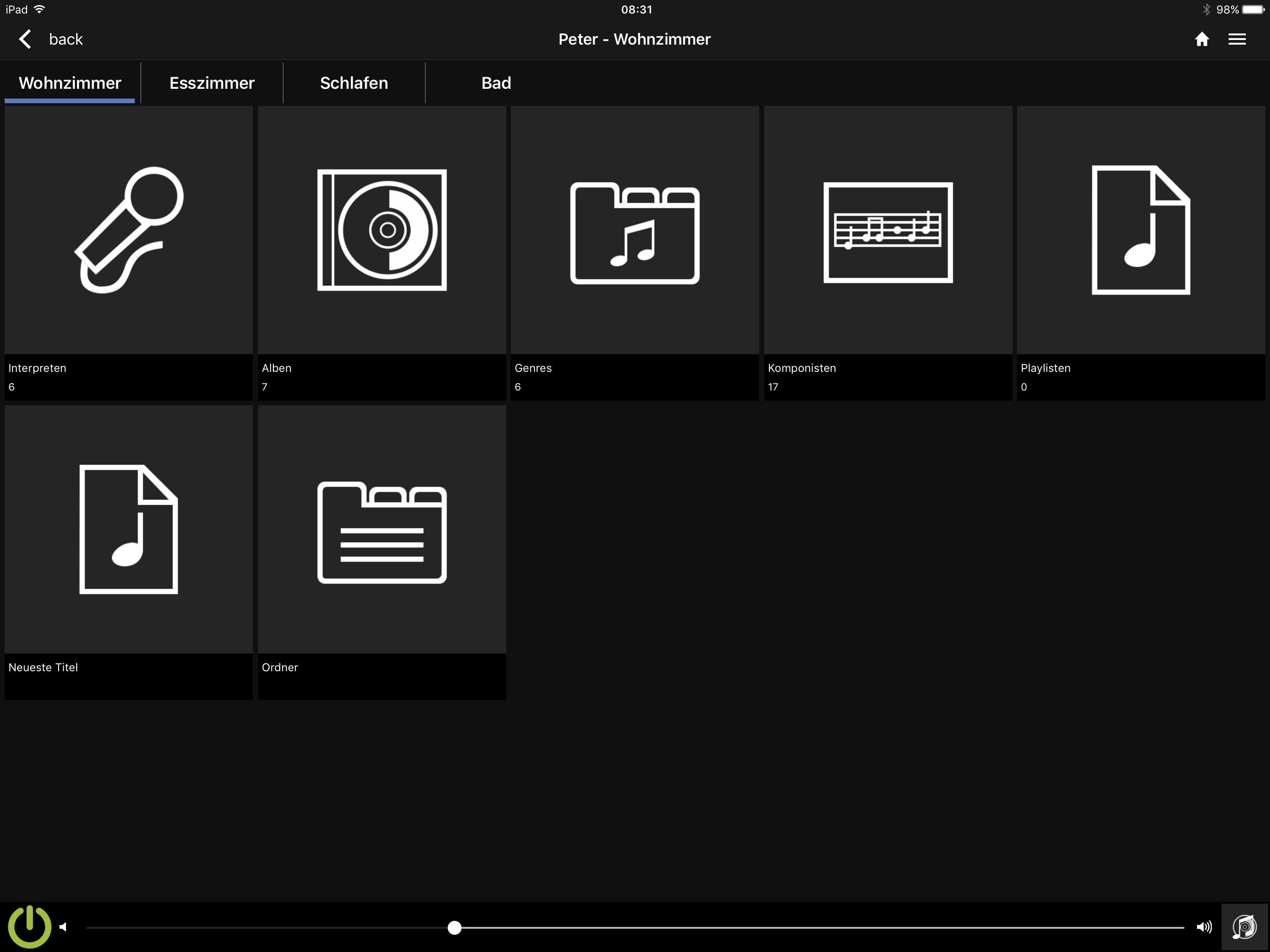Toggle the green power button
The width and height of the screenshot is (1270, 952).
pos(29,926)
